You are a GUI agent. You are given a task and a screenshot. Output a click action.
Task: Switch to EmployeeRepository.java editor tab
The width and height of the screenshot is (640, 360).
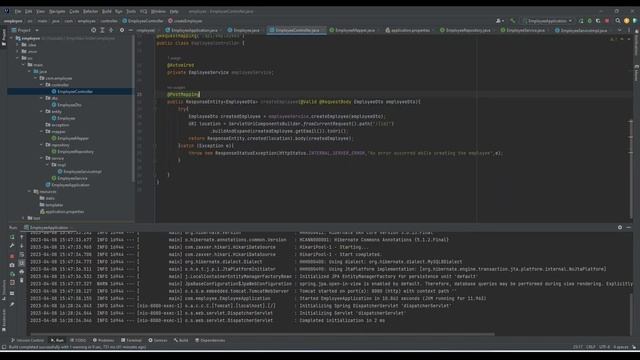click(x=465, y=30)
